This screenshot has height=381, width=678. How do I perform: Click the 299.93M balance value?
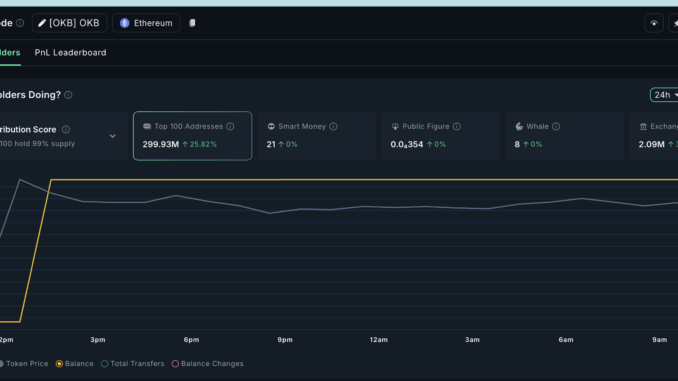click(x=161, y=144)
